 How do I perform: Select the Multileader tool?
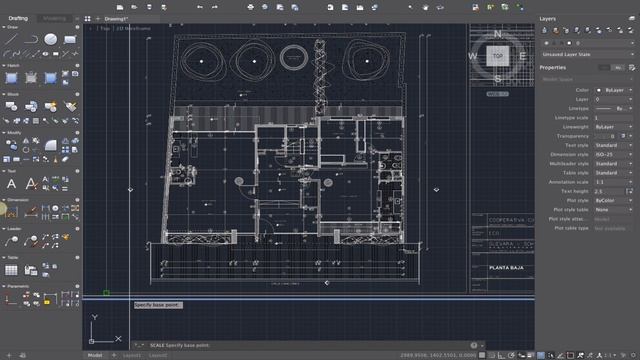pos(11,241)
